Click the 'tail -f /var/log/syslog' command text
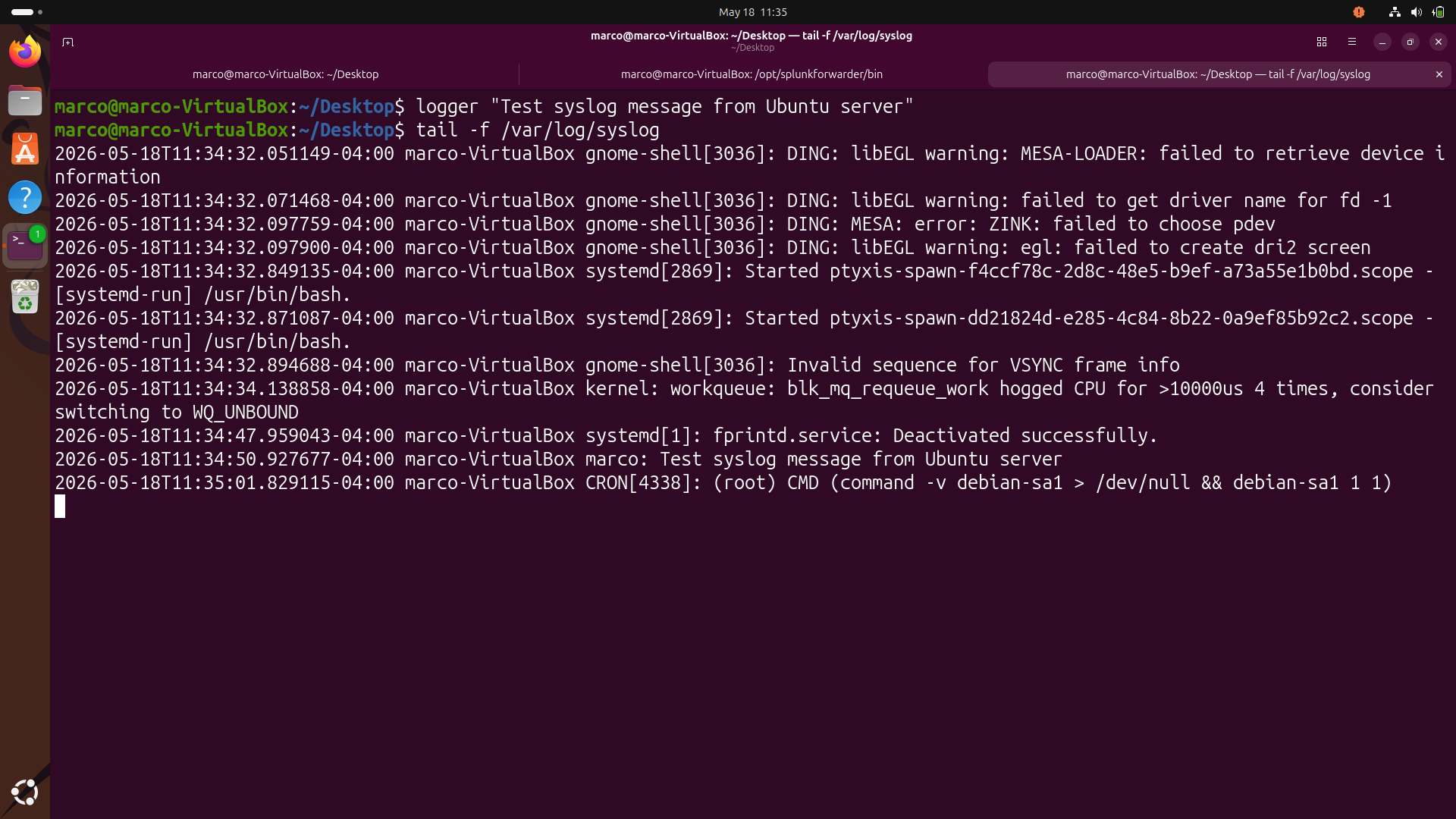Viewport: 1456px width, 819px height. 538,130
